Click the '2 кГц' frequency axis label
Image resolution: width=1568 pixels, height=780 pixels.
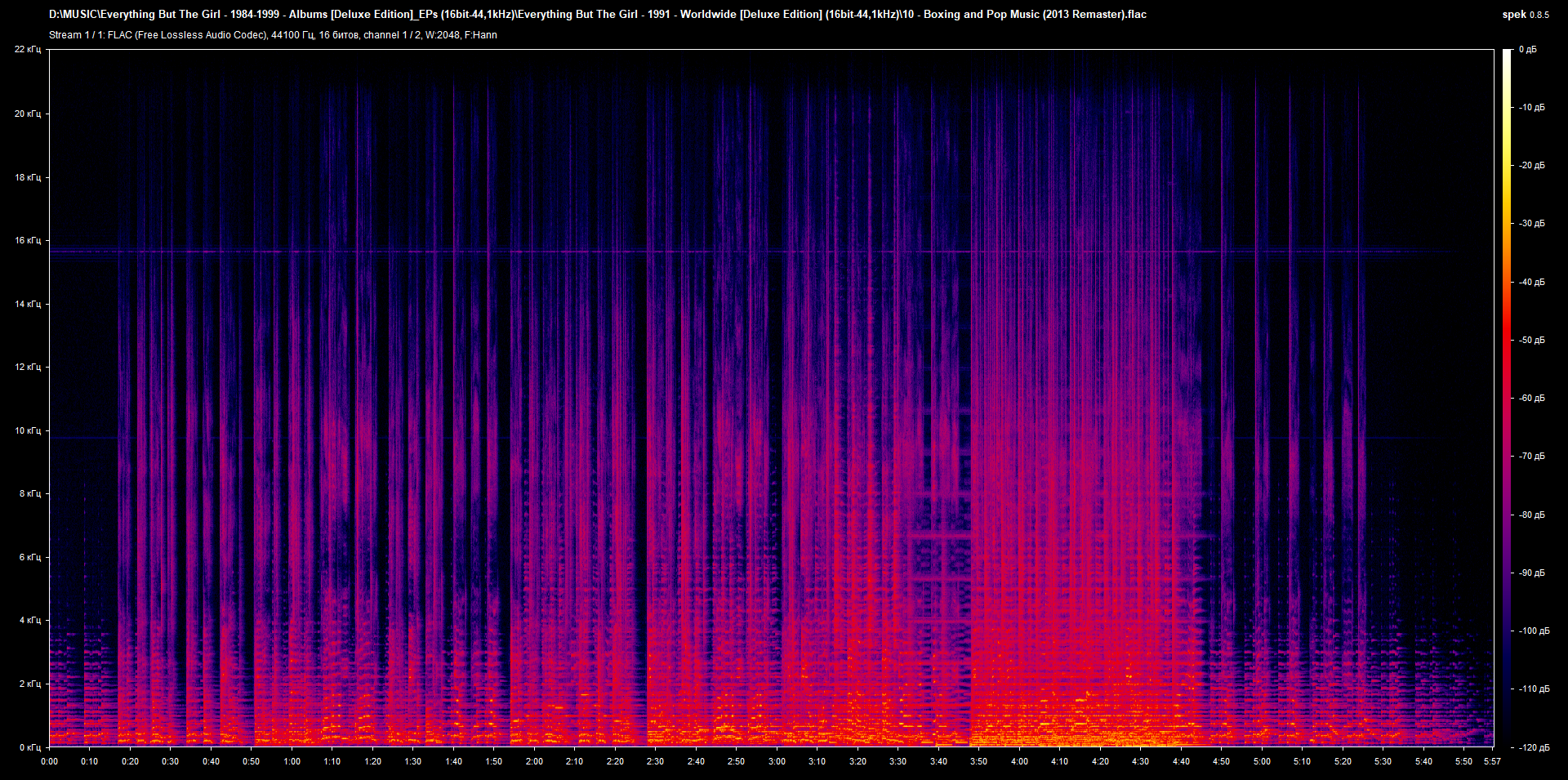click(x=30, y=684)
